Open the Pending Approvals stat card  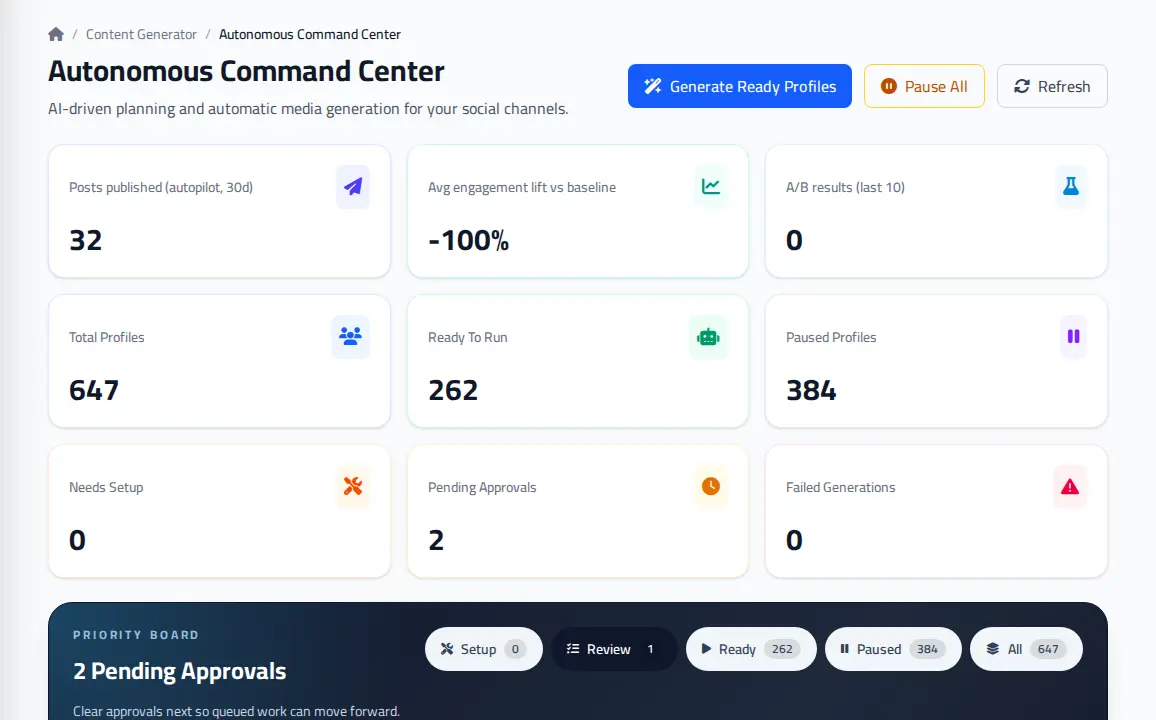(578, 511)
